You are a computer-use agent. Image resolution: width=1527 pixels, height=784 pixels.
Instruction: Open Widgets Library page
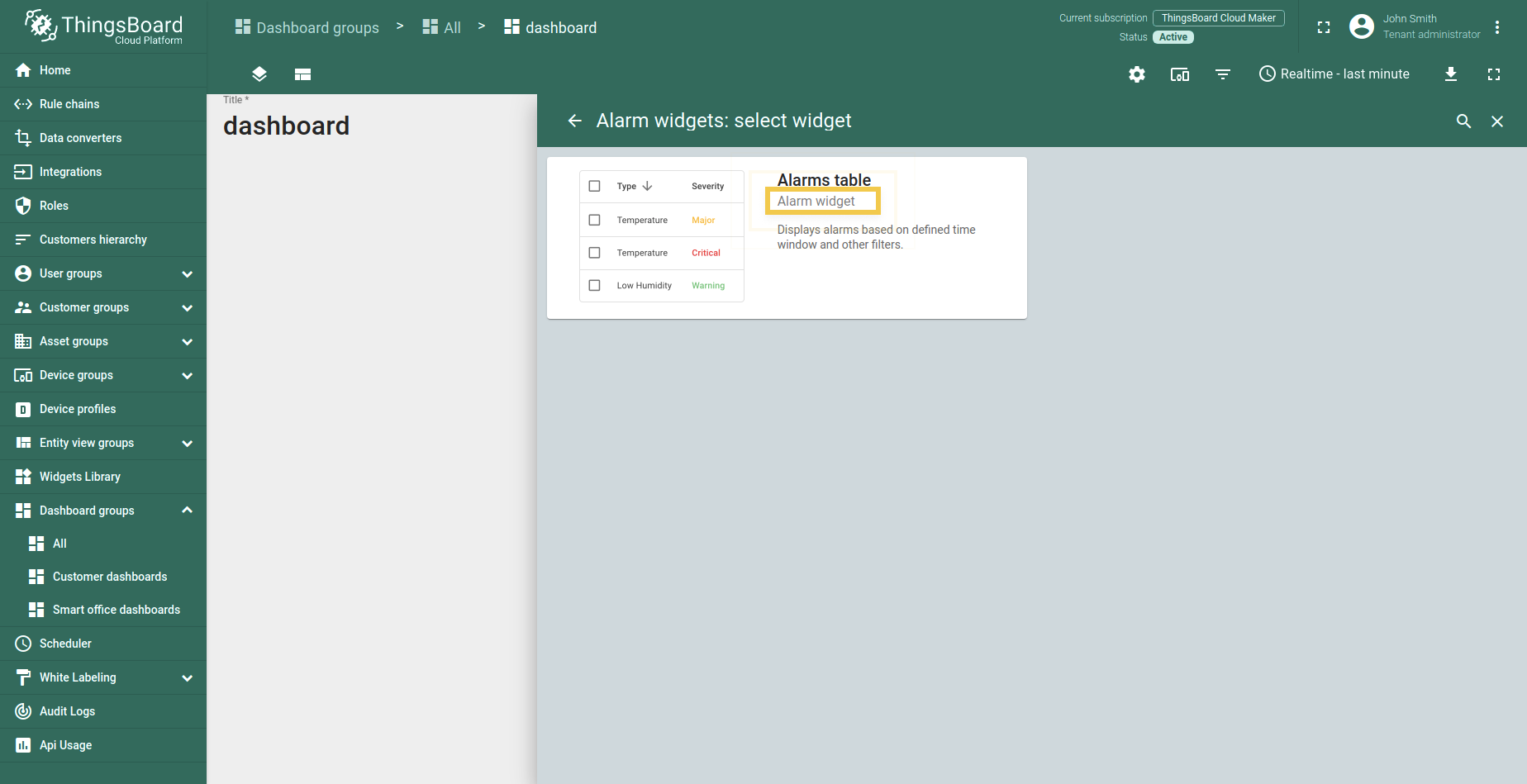(x=103, y=477)
